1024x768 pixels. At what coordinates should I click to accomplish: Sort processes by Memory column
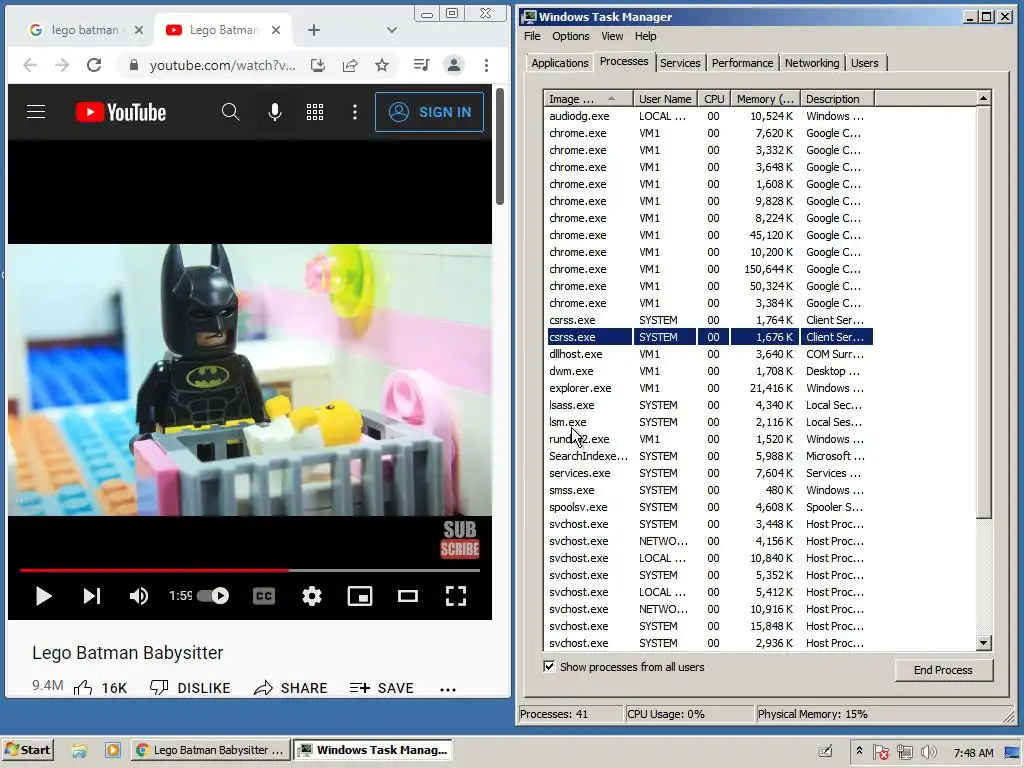point(765,99)
